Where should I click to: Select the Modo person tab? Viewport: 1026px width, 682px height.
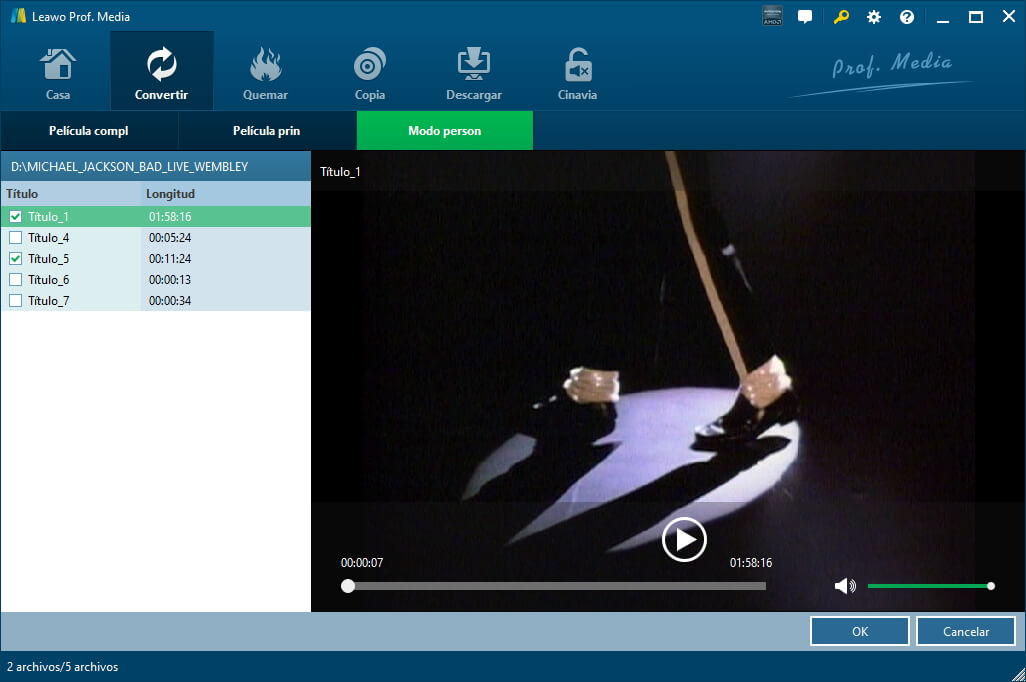[445, 131]
